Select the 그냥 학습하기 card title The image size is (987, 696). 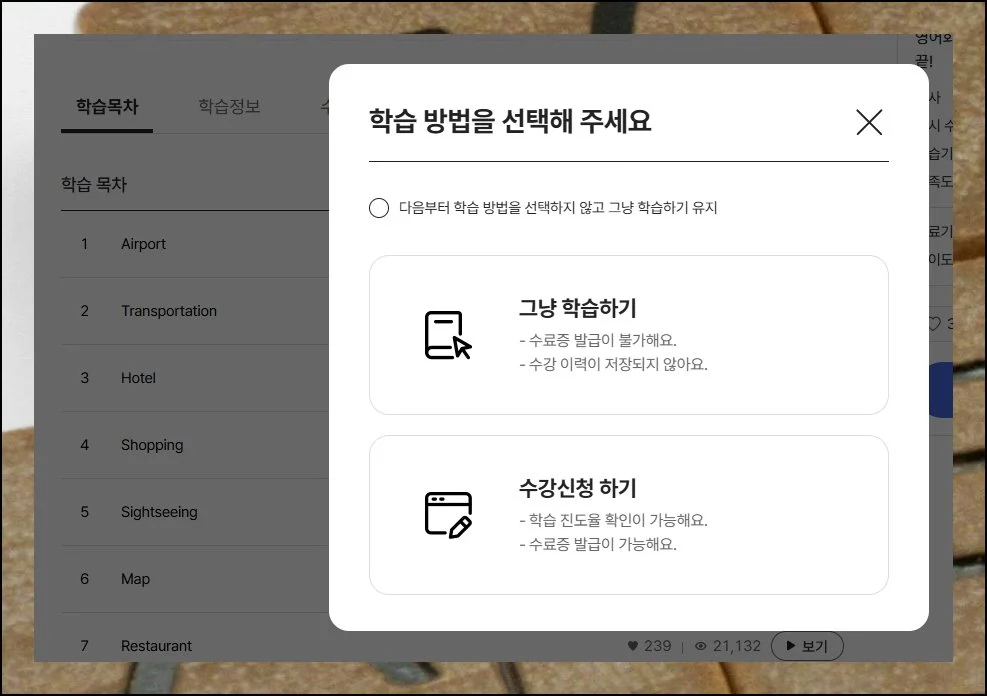coord(577,307)
